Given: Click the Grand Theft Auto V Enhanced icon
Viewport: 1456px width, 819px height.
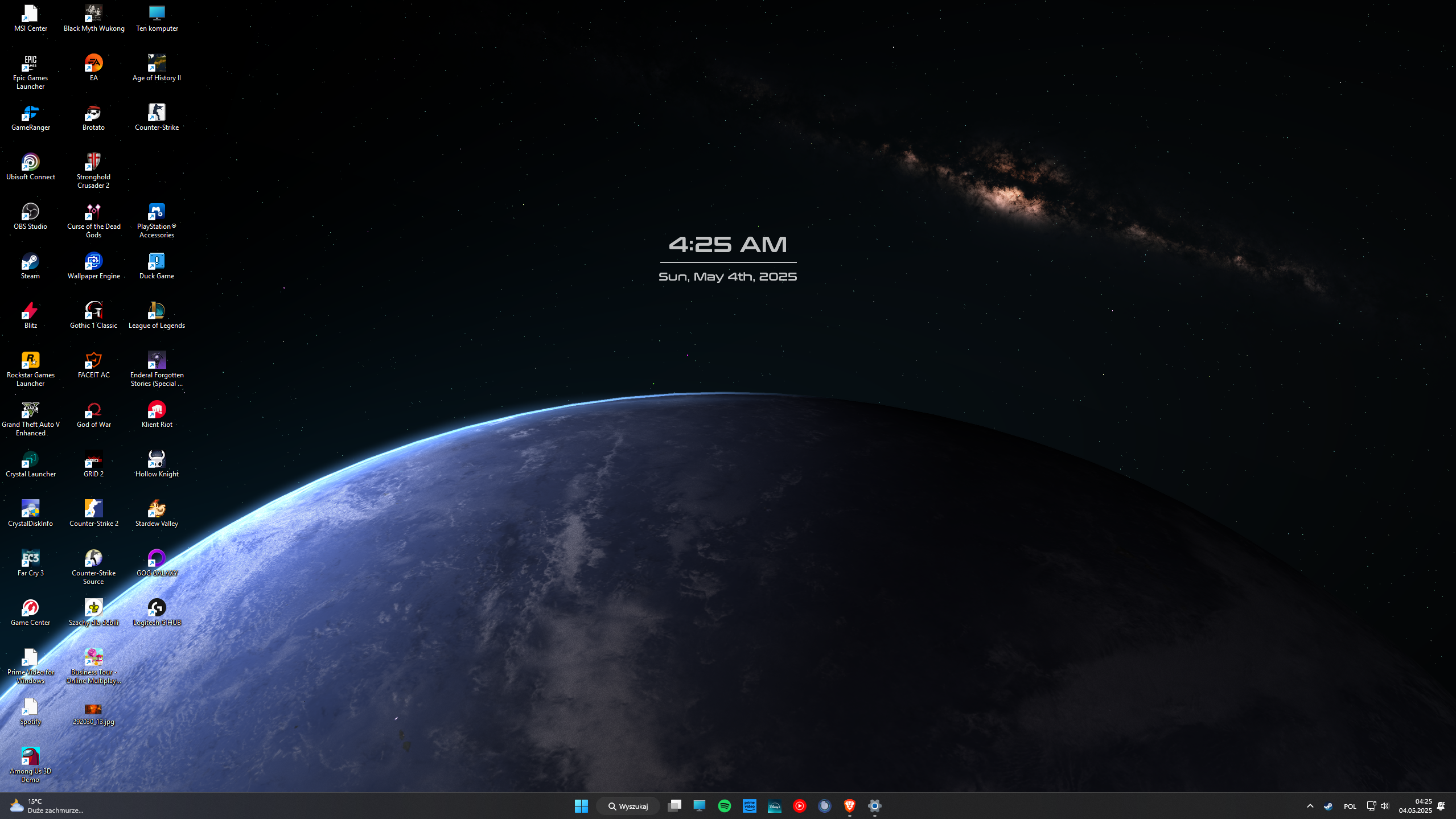Looking at the screenshot, I should tap(31, 418).
